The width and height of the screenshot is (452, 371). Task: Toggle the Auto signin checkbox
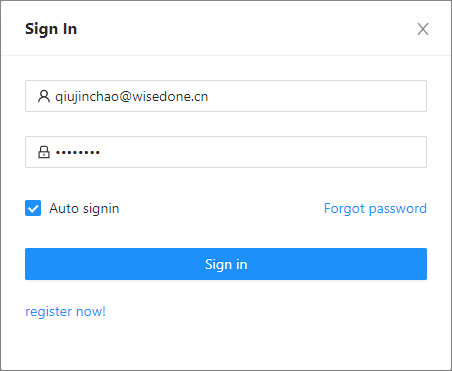[33, 208]
